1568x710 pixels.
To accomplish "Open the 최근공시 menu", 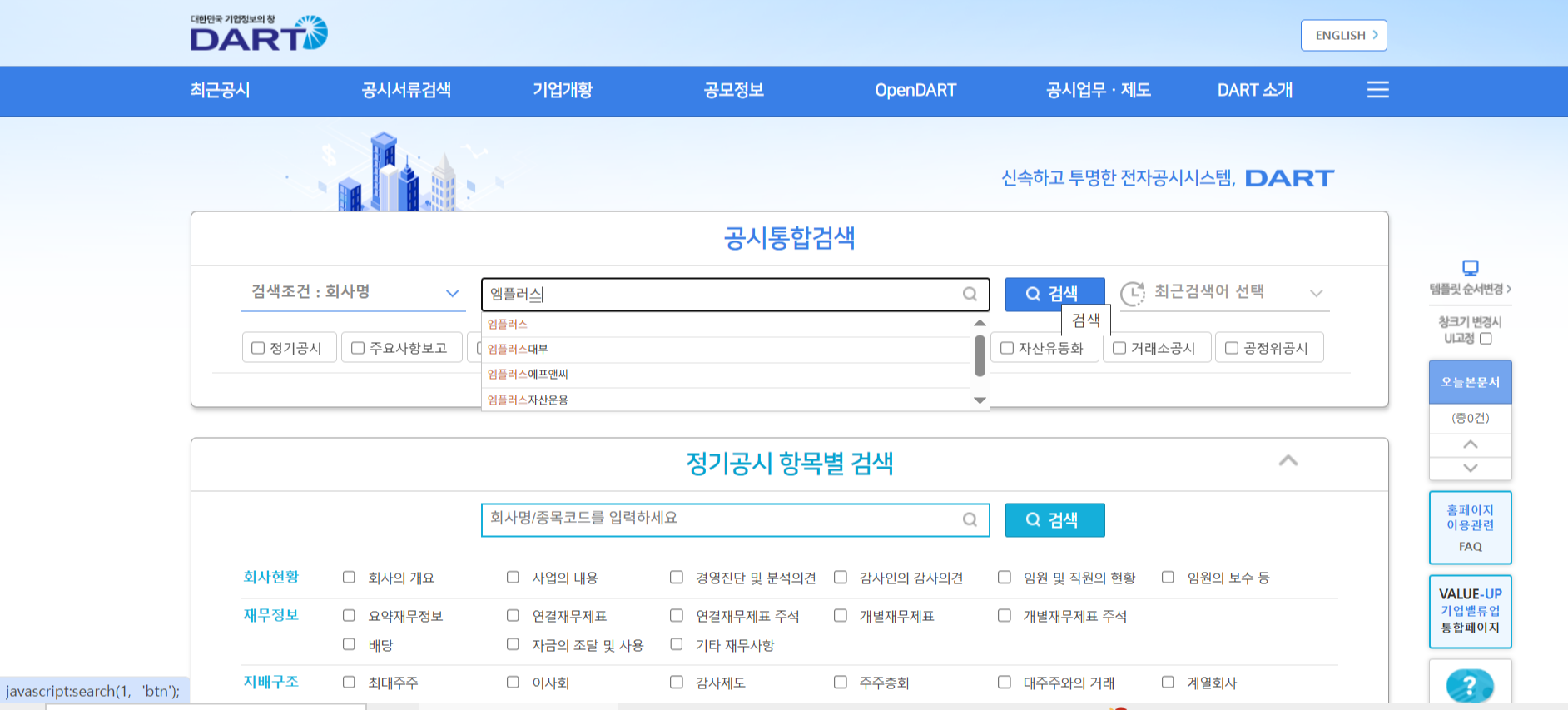I will coord(220,90).
